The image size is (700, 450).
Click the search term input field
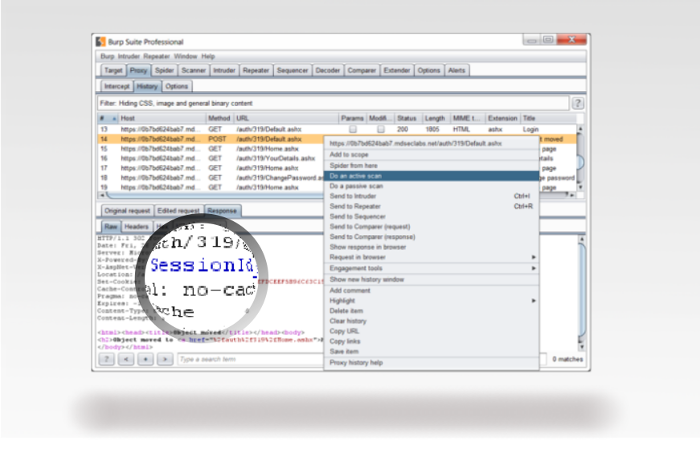(x=250, y=359)
